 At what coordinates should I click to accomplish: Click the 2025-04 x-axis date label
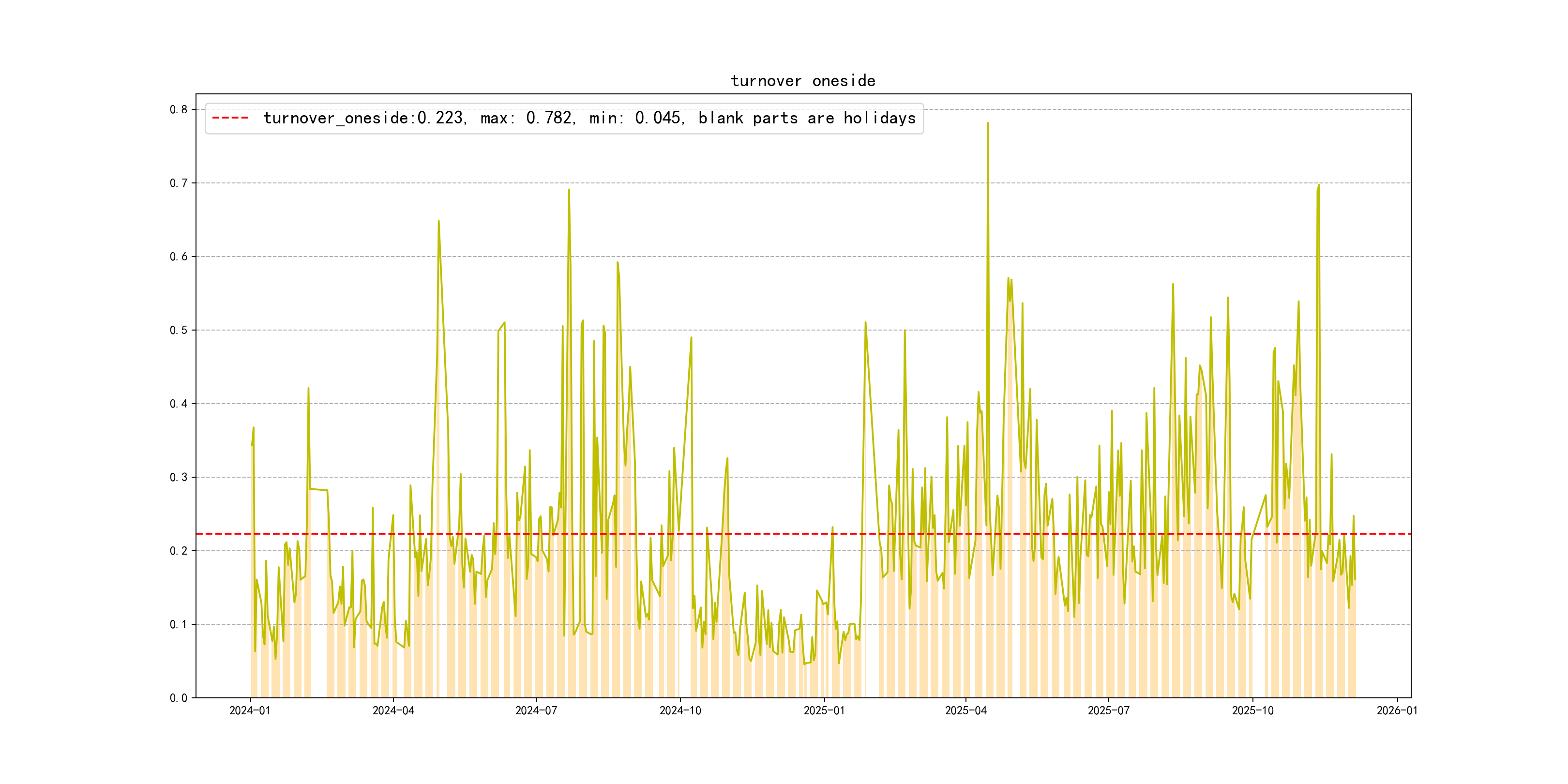[965, 711]
